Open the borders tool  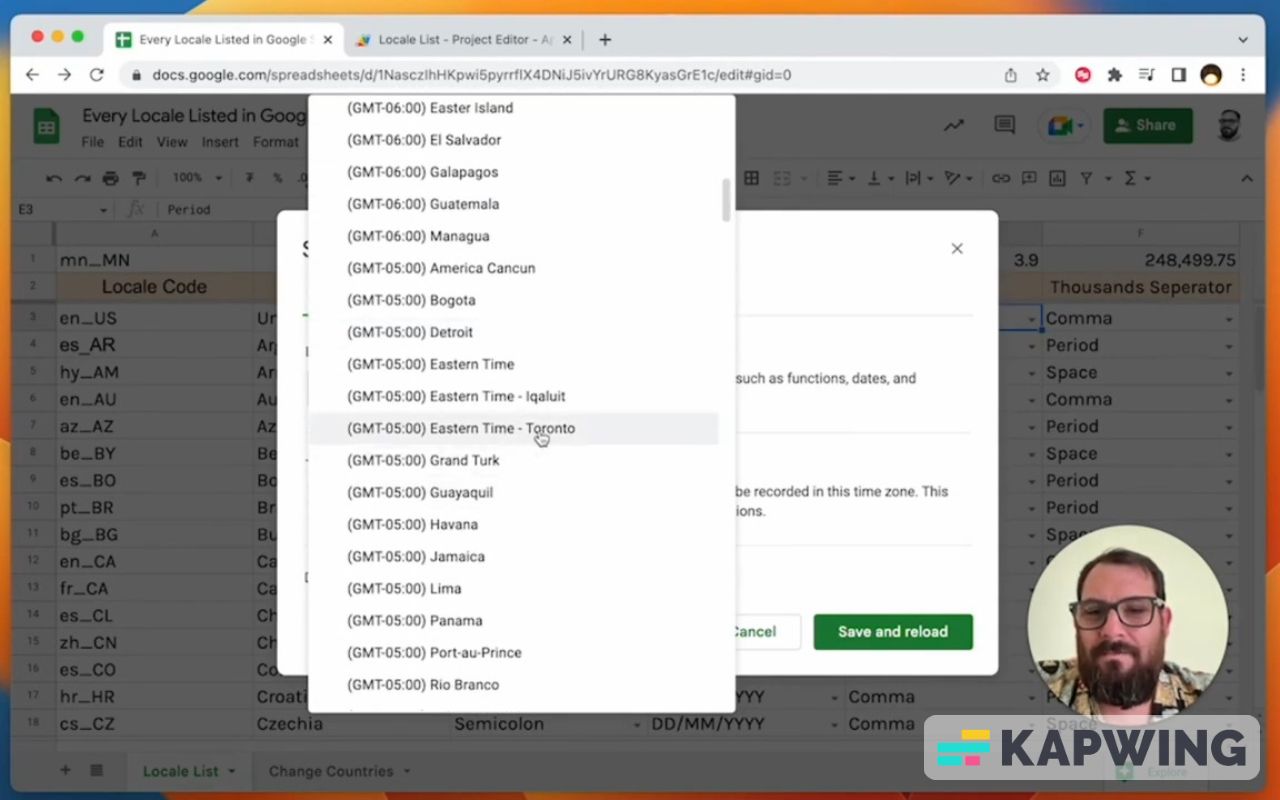[x=751, y=178]
